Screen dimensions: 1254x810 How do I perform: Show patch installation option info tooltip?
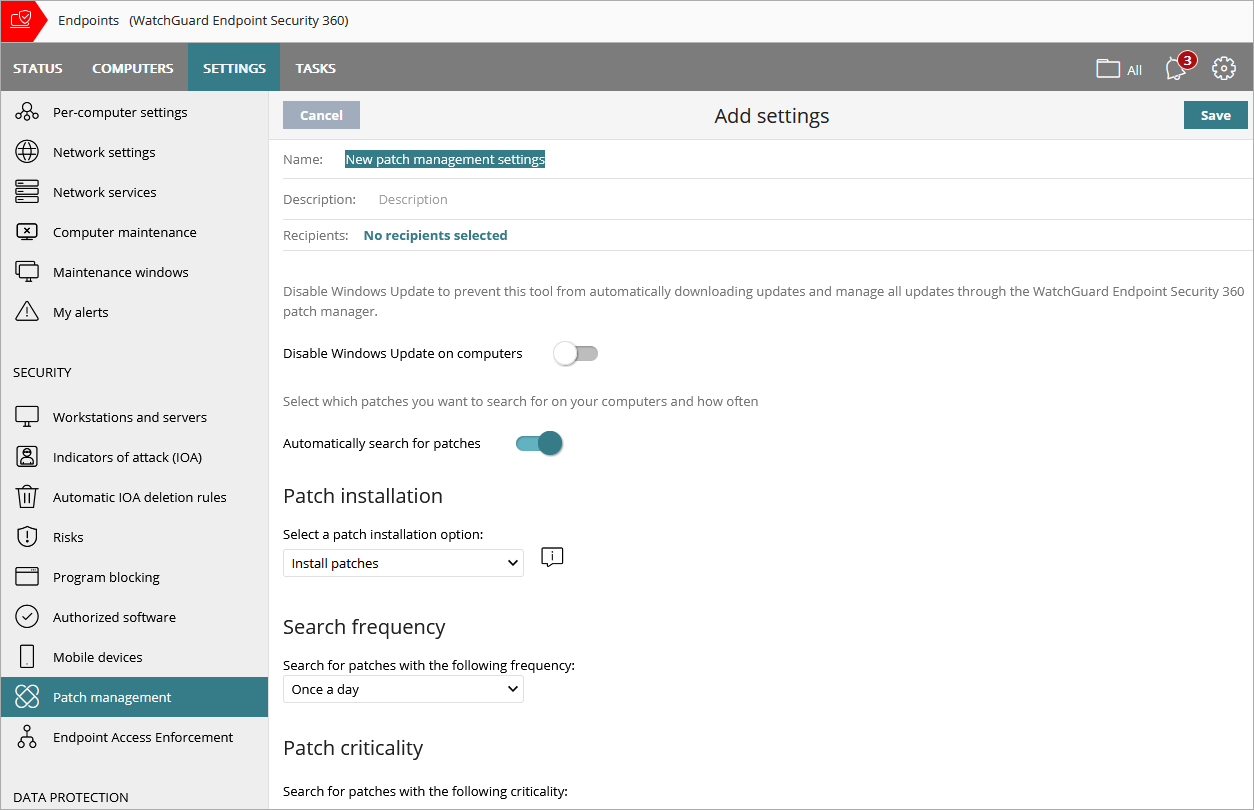point(552,558)
